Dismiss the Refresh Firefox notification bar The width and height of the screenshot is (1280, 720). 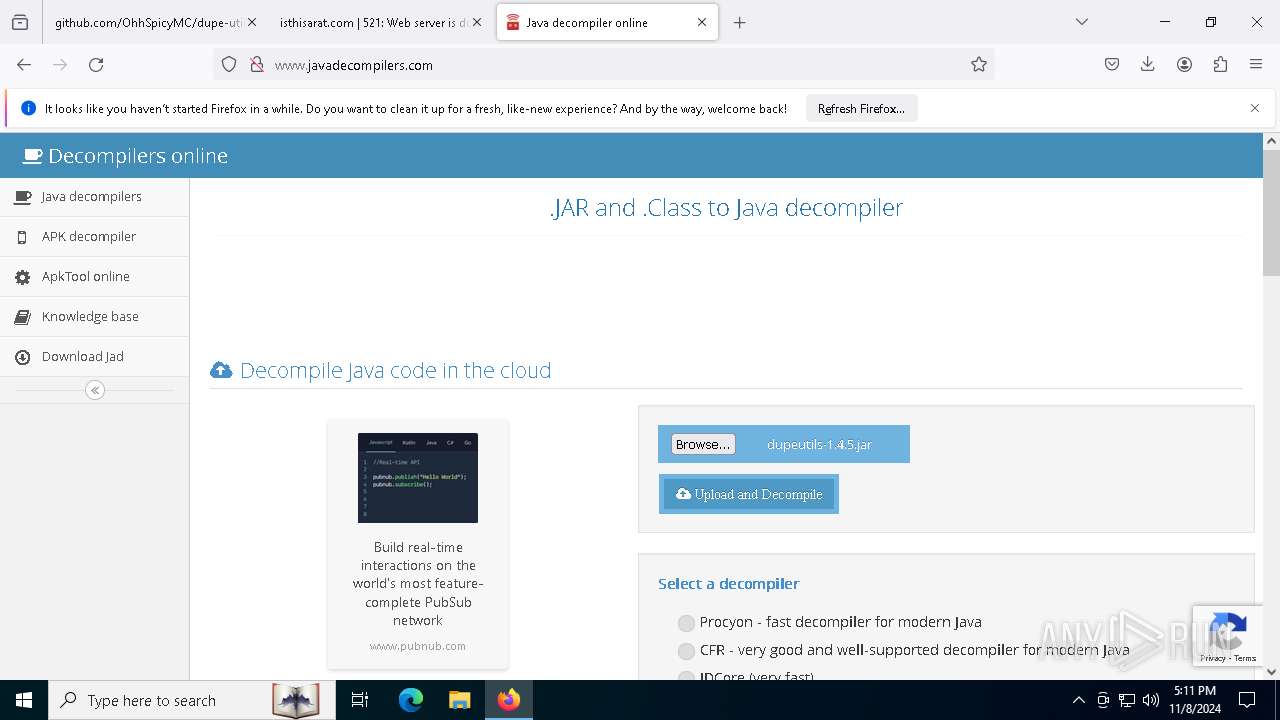[1255, 108]
